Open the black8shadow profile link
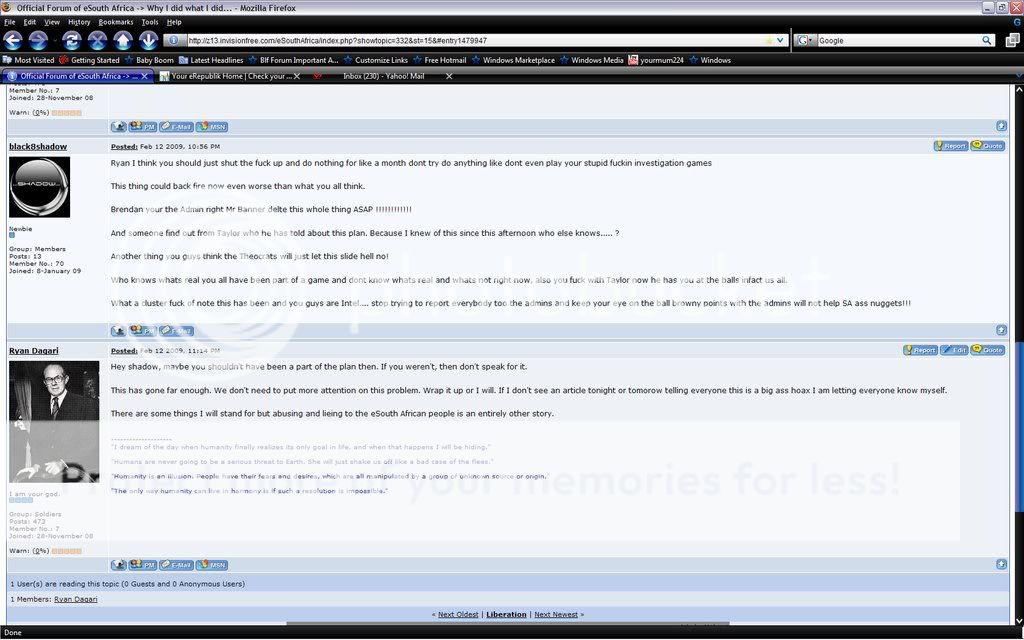Screen dimensions: 1024x640 tap(38, 146)
